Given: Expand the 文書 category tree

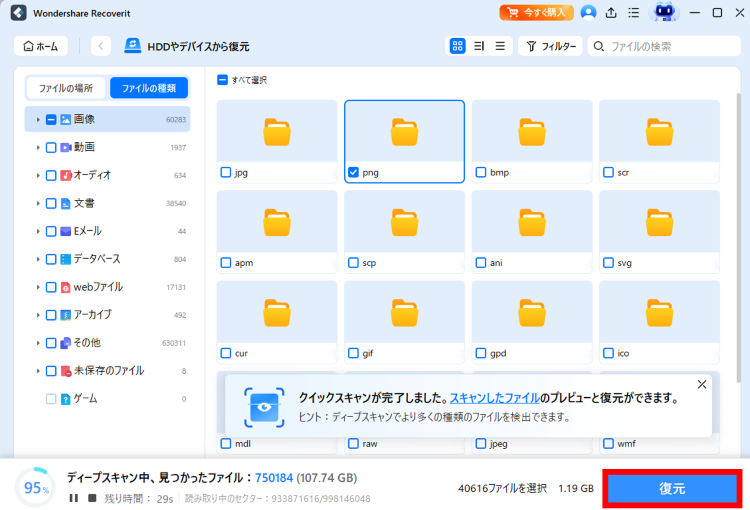Looking at the screenshot, I should (38, 203).
